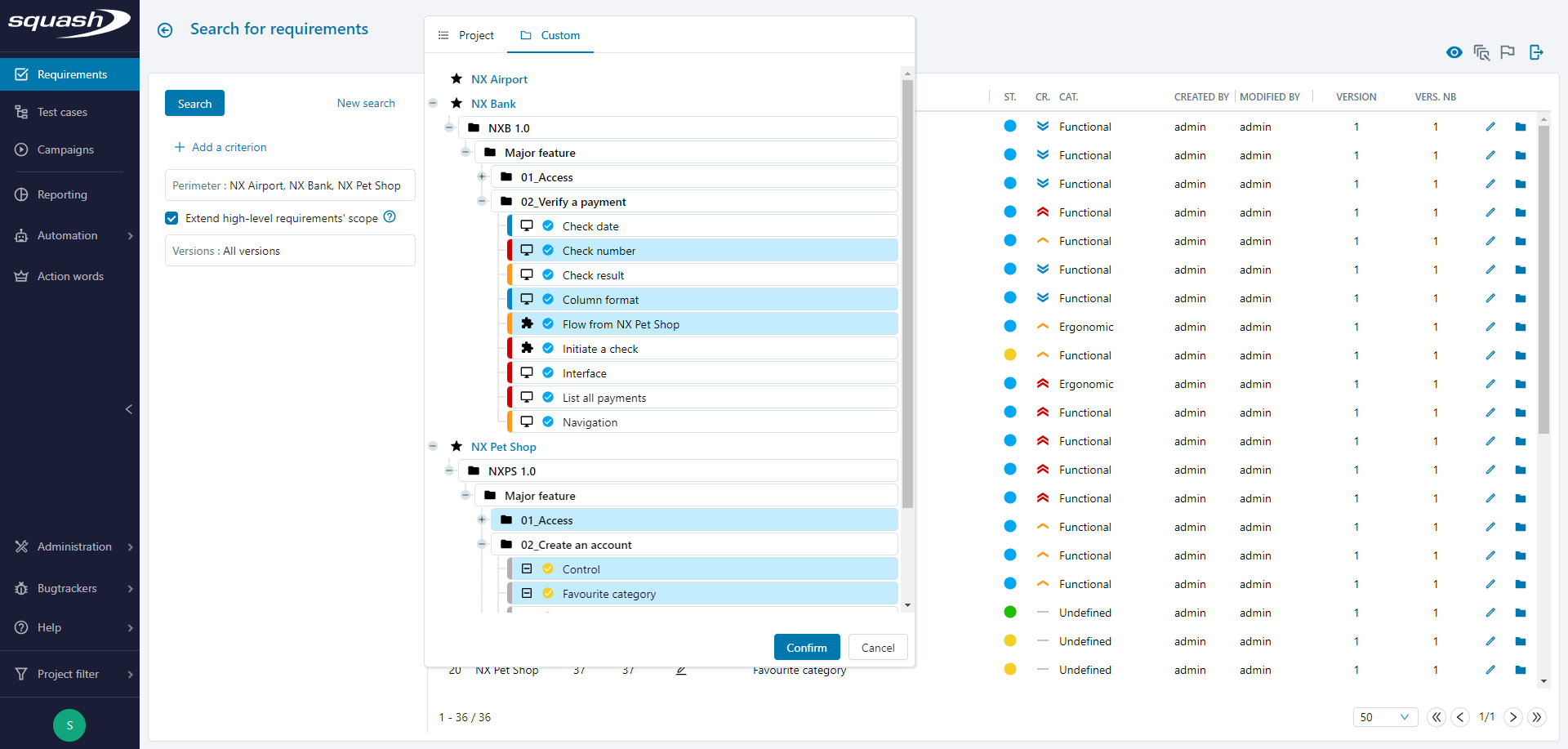This screenshot has width=1568, height=749.
Task: Collapse the left navigation sidebar
Action: [128, 409]
